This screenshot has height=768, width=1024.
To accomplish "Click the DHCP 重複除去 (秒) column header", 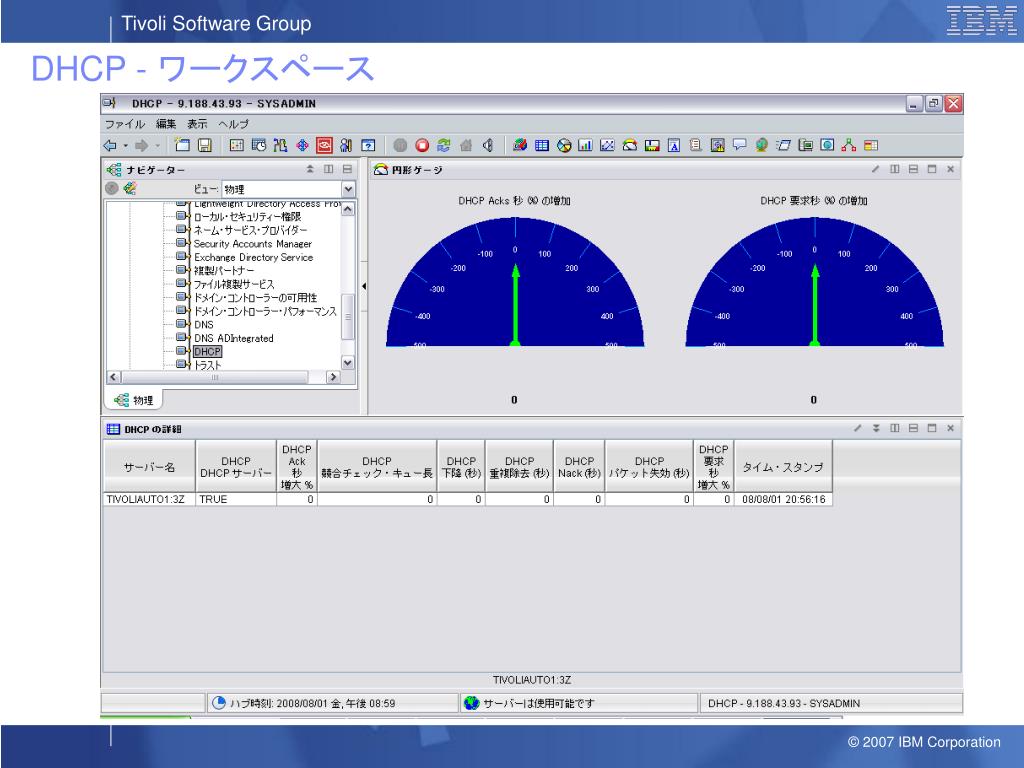I will [520, 467].
